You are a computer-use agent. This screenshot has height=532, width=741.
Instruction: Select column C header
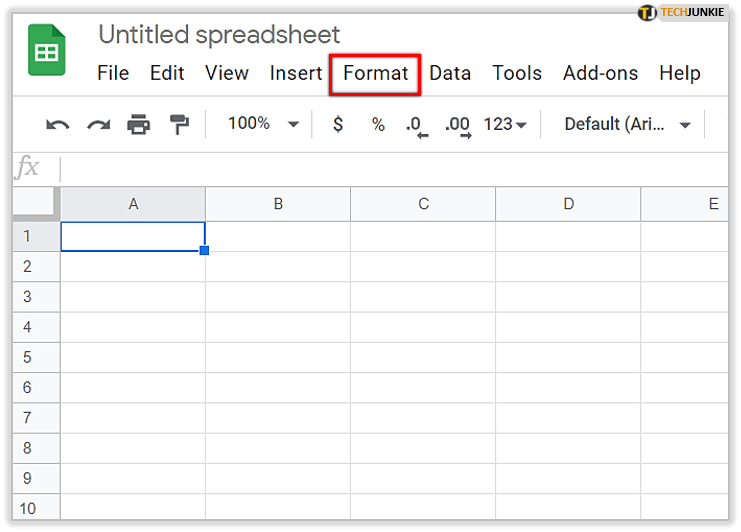click(x=423, y=204)
